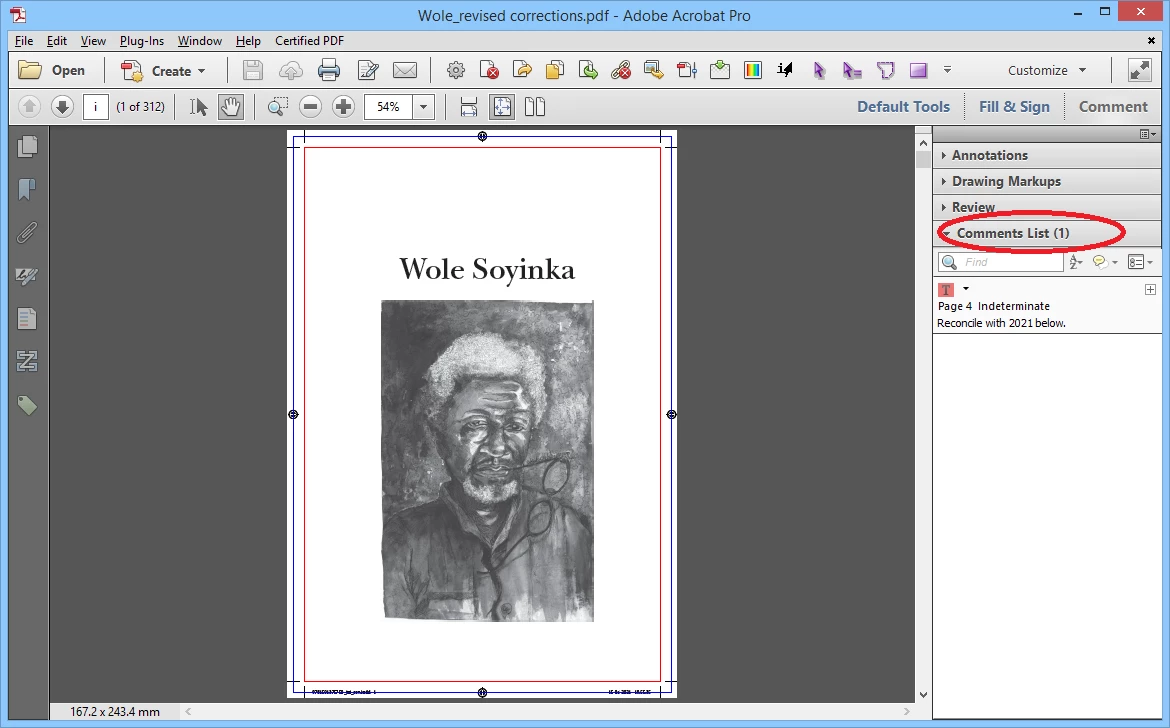Open the Comment pane tab

[x=1113, y=107]
